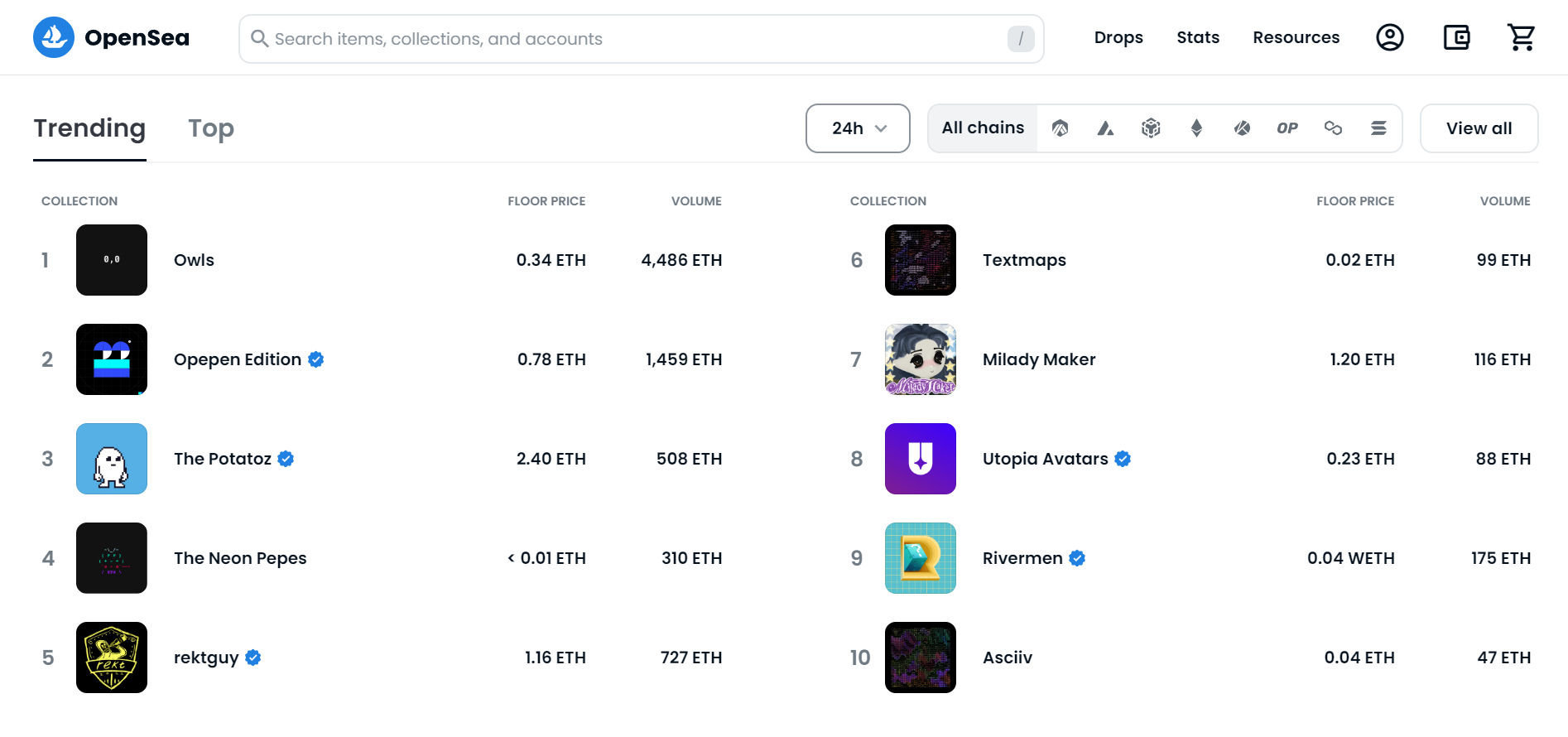Image resolution: width=1568 pixels, height=737 pixels.
Task: Click Rivermen floor price 0.04 WETH
Action: tap(1351, 558)
